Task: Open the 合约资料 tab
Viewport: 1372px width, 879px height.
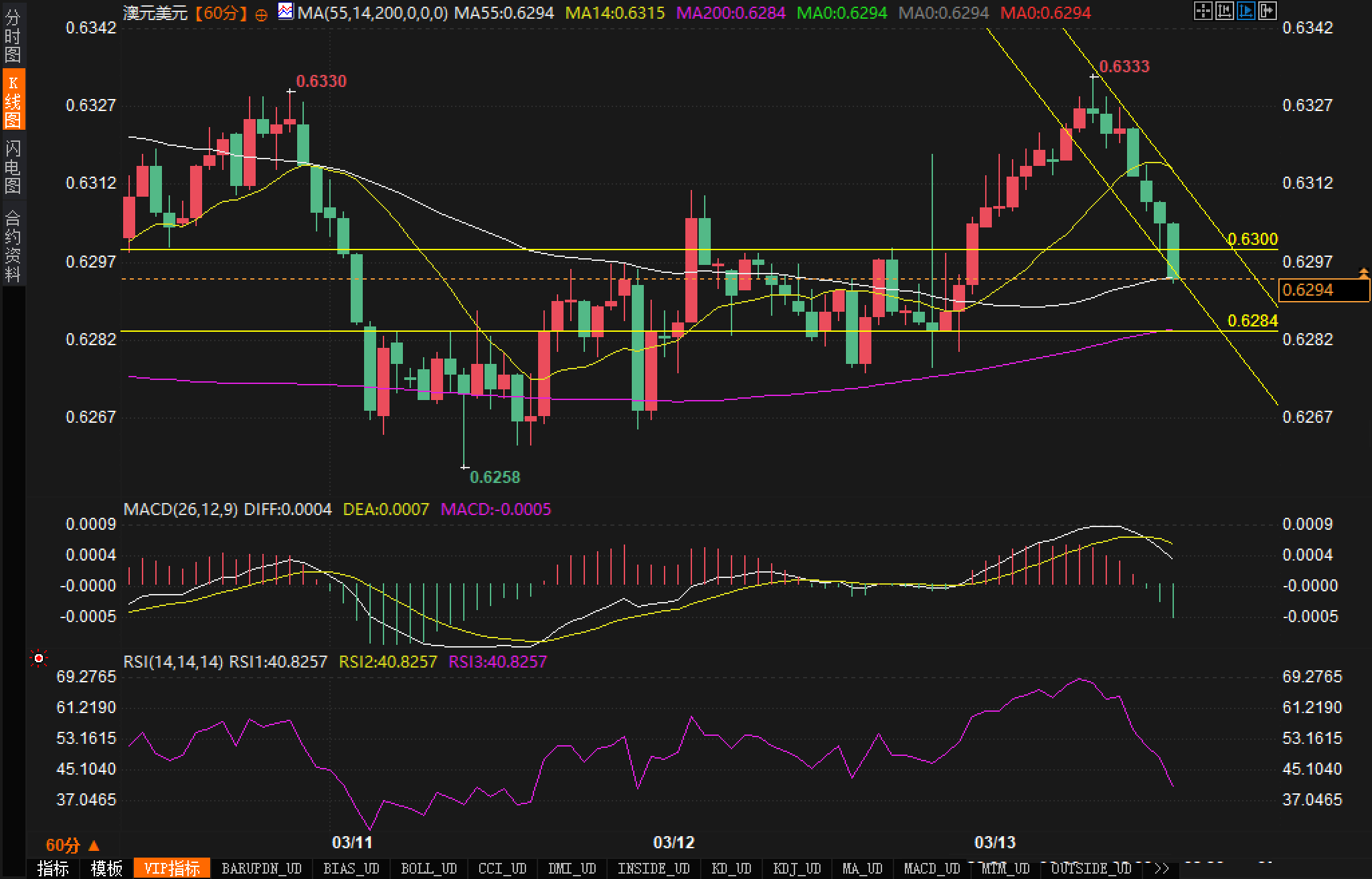Action: (13, 246)
